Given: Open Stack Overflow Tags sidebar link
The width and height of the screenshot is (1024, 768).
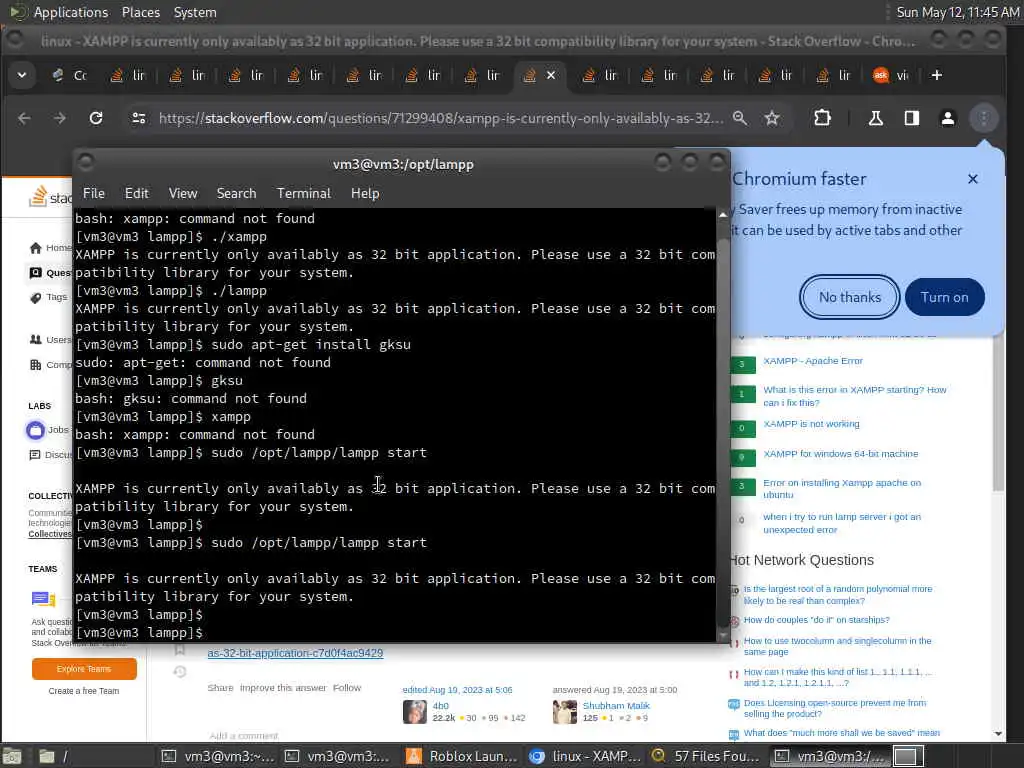Looking at the screenshot, I should pyautogui.click(x=49, y=297).
